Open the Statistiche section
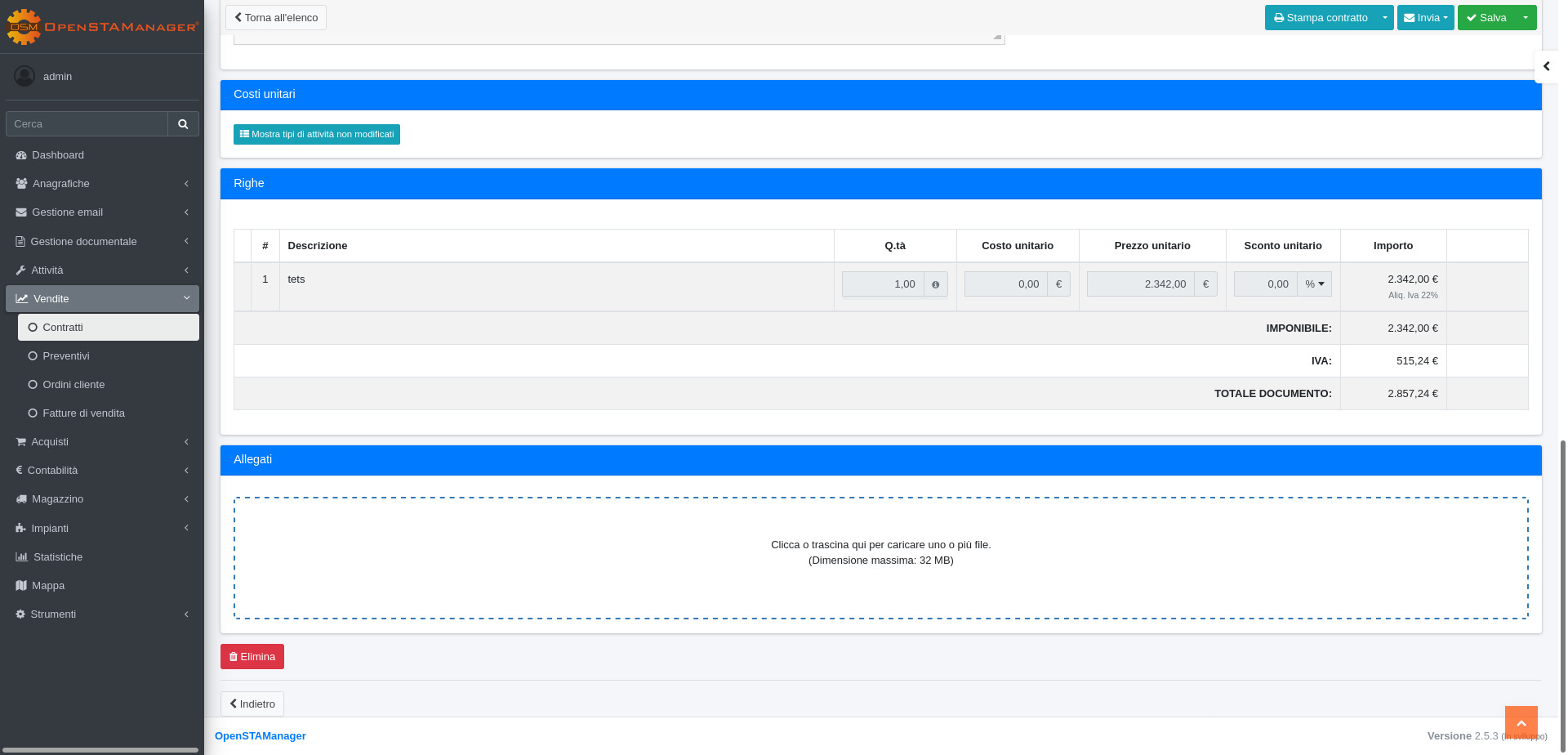 pos(57,557)
